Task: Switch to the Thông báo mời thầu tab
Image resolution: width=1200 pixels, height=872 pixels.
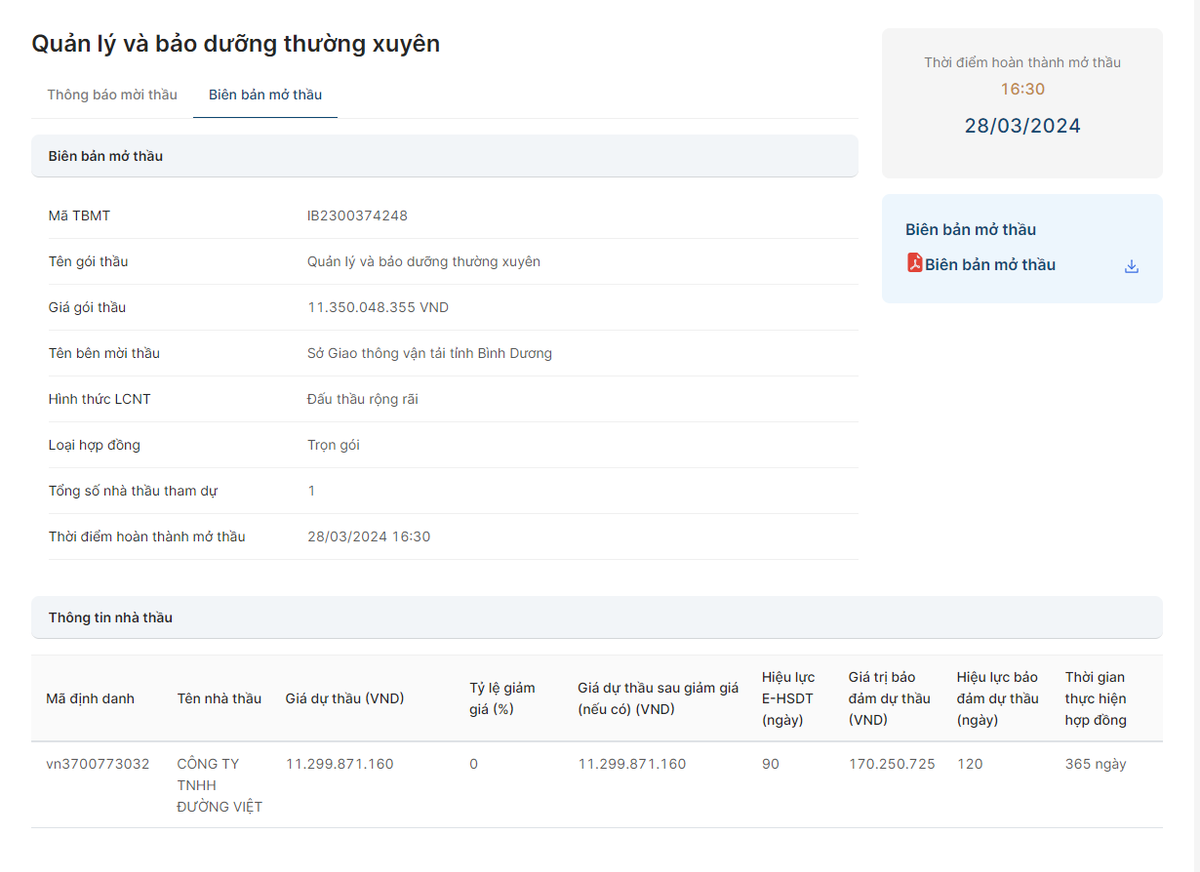Action: pos(112,95)
